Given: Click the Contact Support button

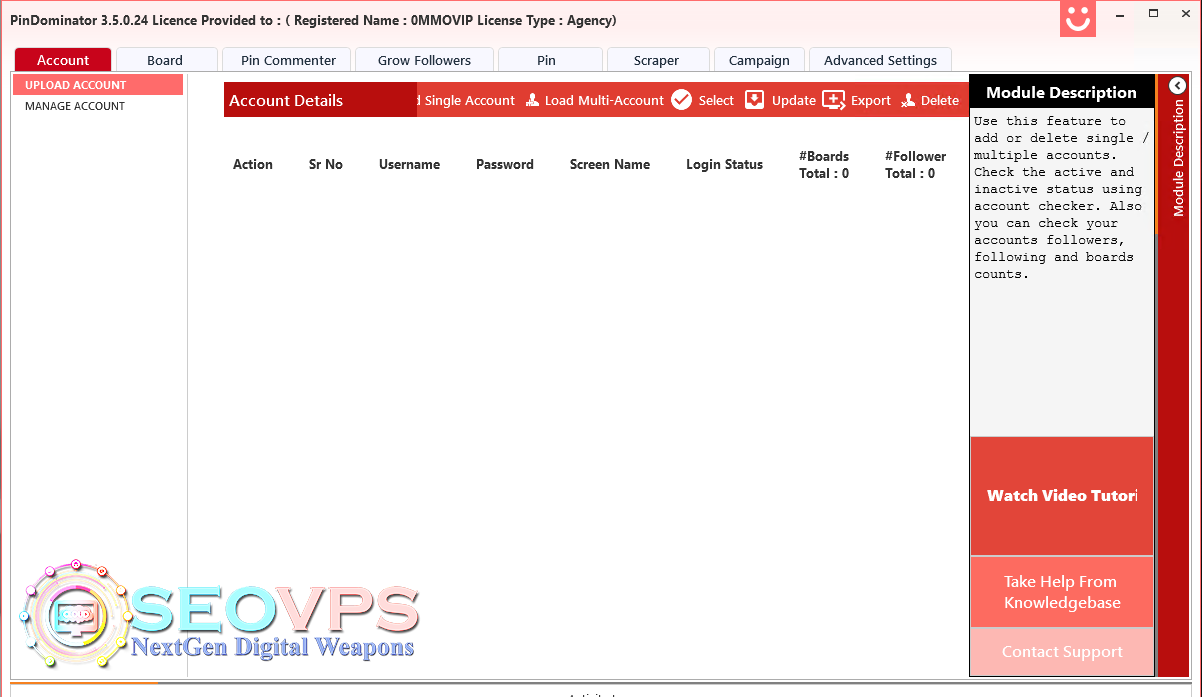Looking at the screenshot, I should click(x=1062, y=652).
